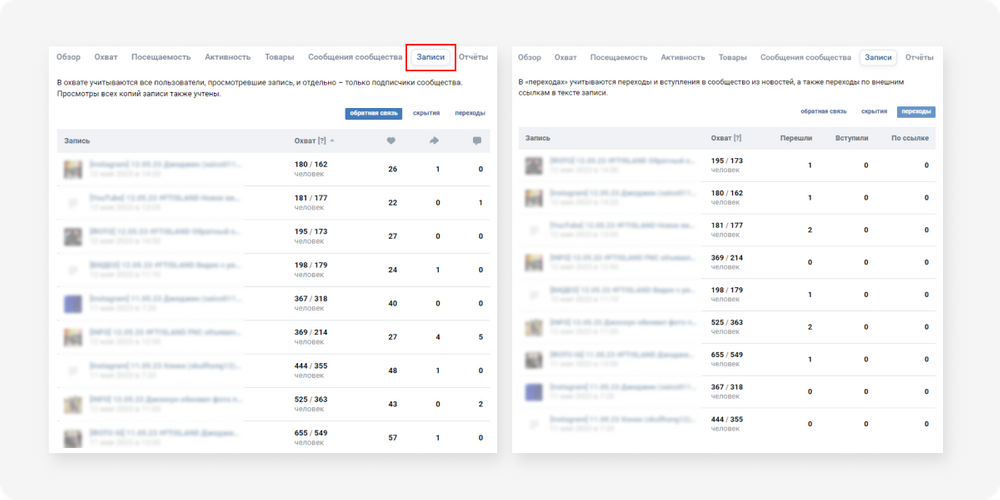Click 'переходы' filter link in left panel
1000x500 pixels.
point(470,113)
